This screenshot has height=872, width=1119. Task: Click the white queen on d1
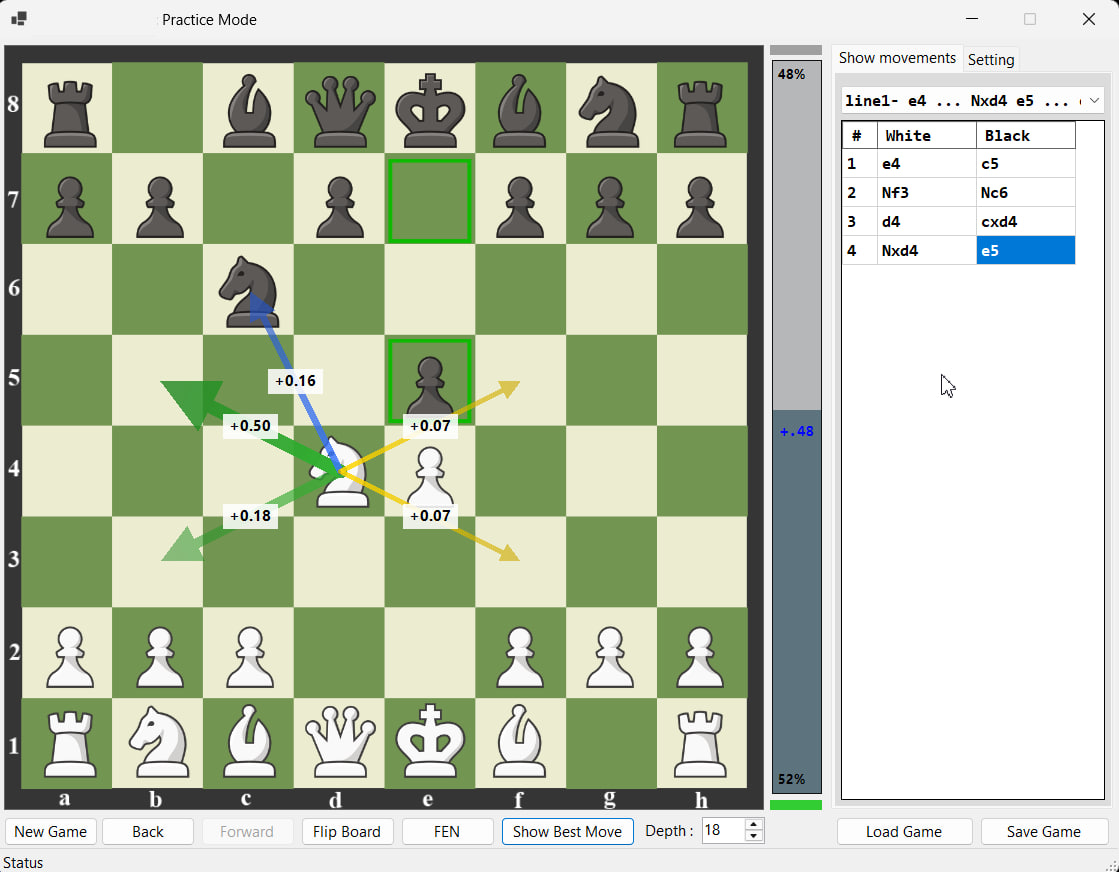point(340,742)
